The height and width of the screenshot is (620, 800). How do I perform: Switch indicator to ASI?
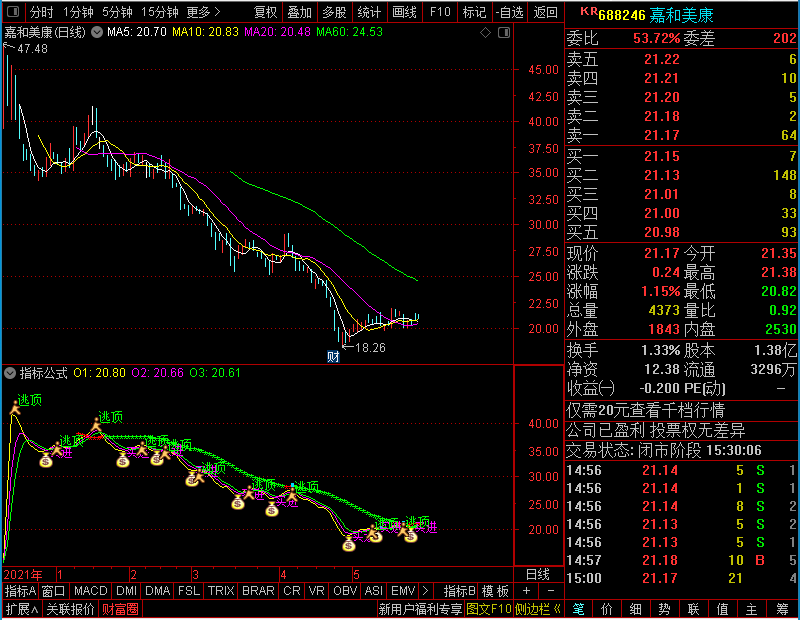coord(373,591)
